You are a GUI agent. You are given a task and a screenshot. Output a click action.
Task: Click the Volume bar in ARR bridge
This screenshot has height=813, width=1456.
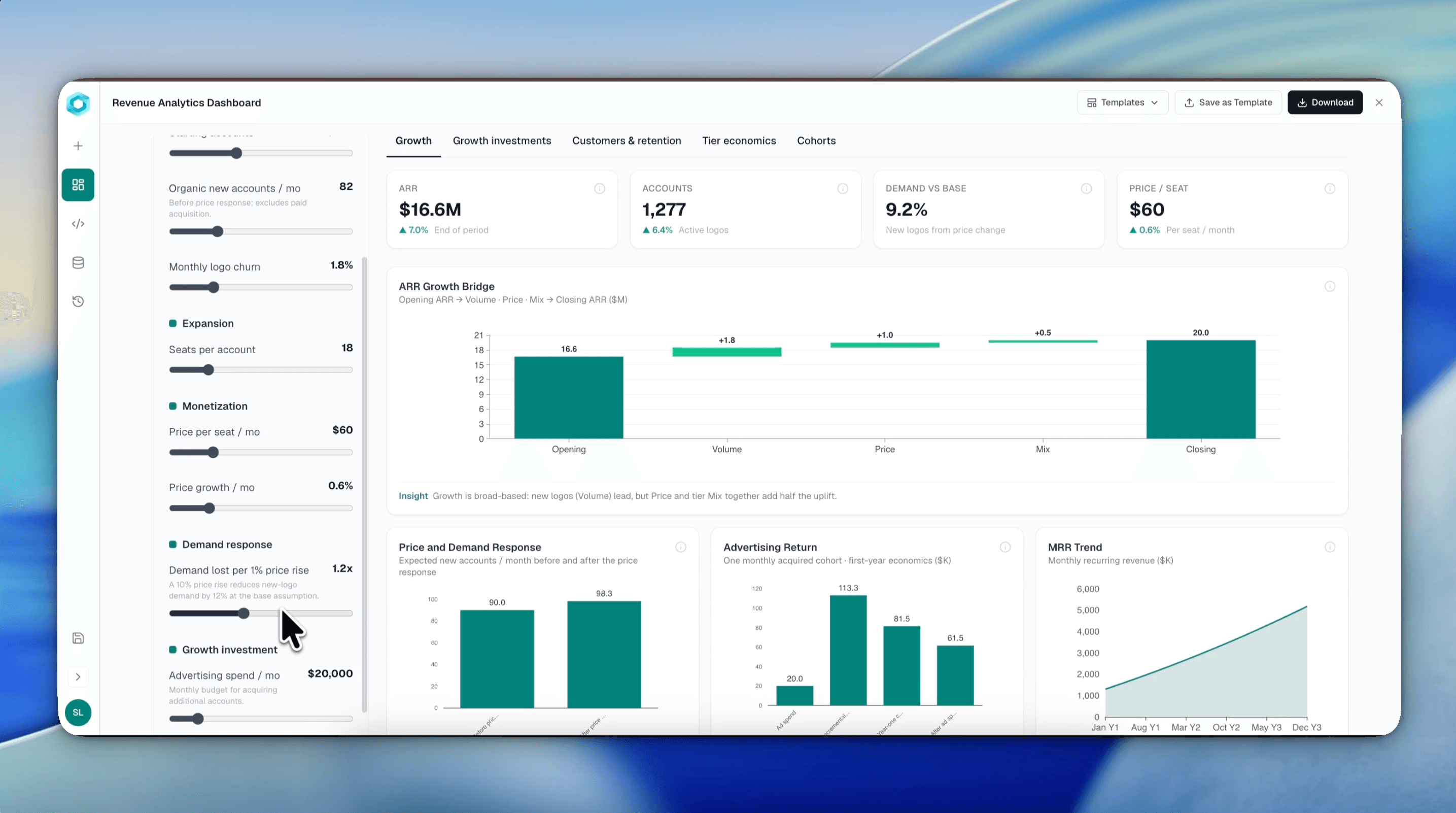click(727, 352)
